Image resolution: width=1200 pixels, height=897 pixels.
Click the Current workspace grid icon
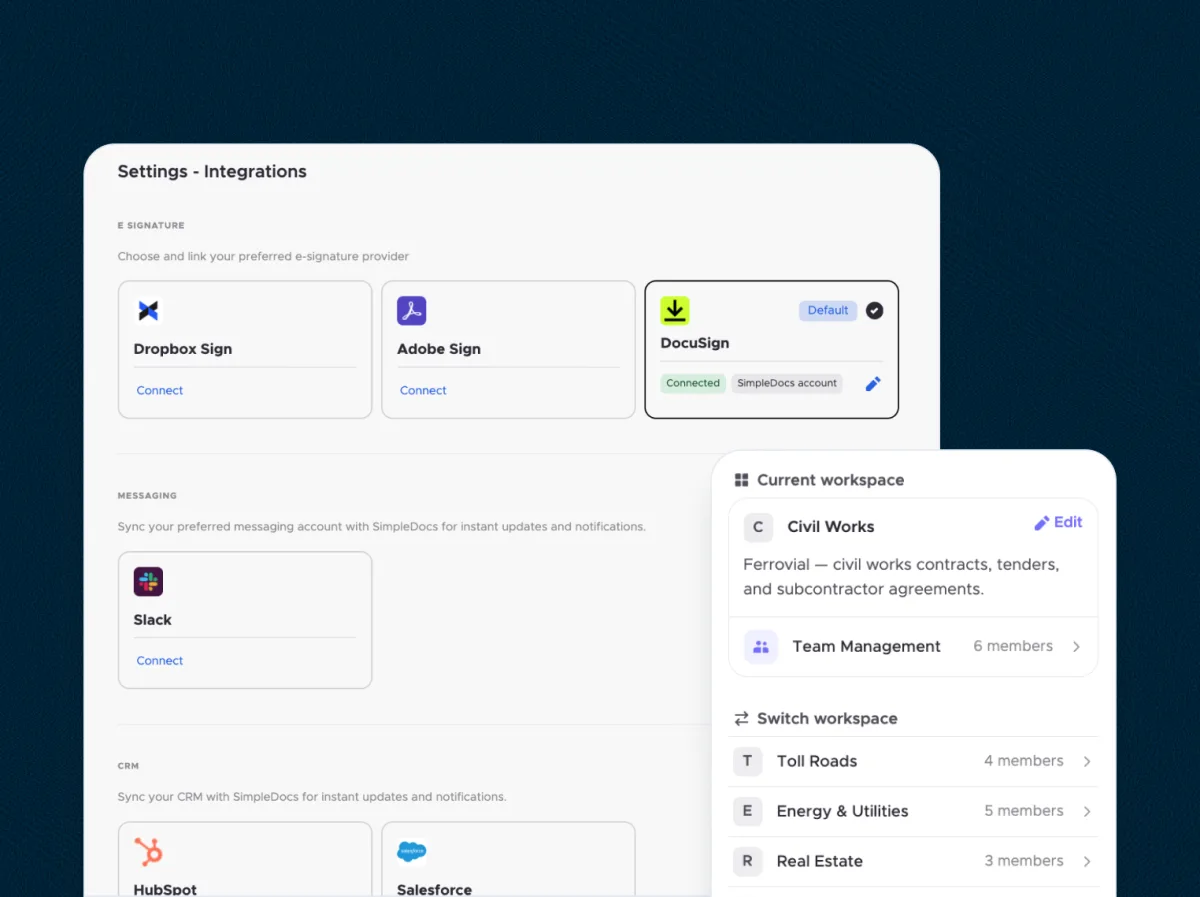click(741, 480)
